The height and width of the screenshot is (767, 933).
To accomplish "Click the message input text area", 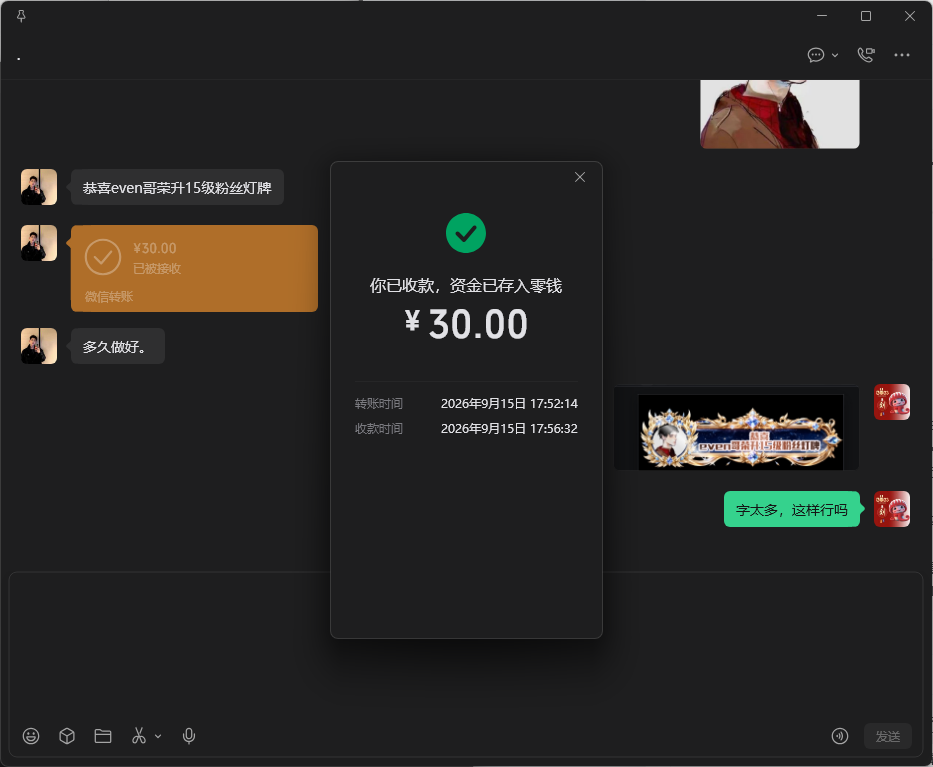I will coord(466,646).
